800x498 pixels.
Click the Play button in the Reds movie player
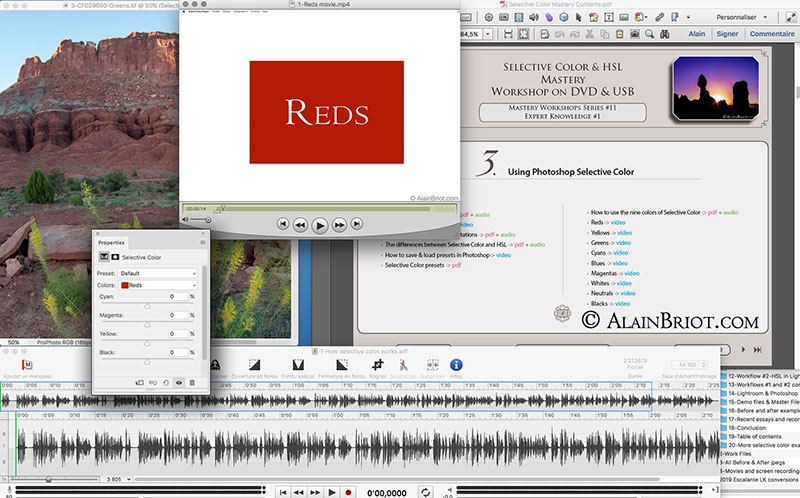[x=320, y=226]
